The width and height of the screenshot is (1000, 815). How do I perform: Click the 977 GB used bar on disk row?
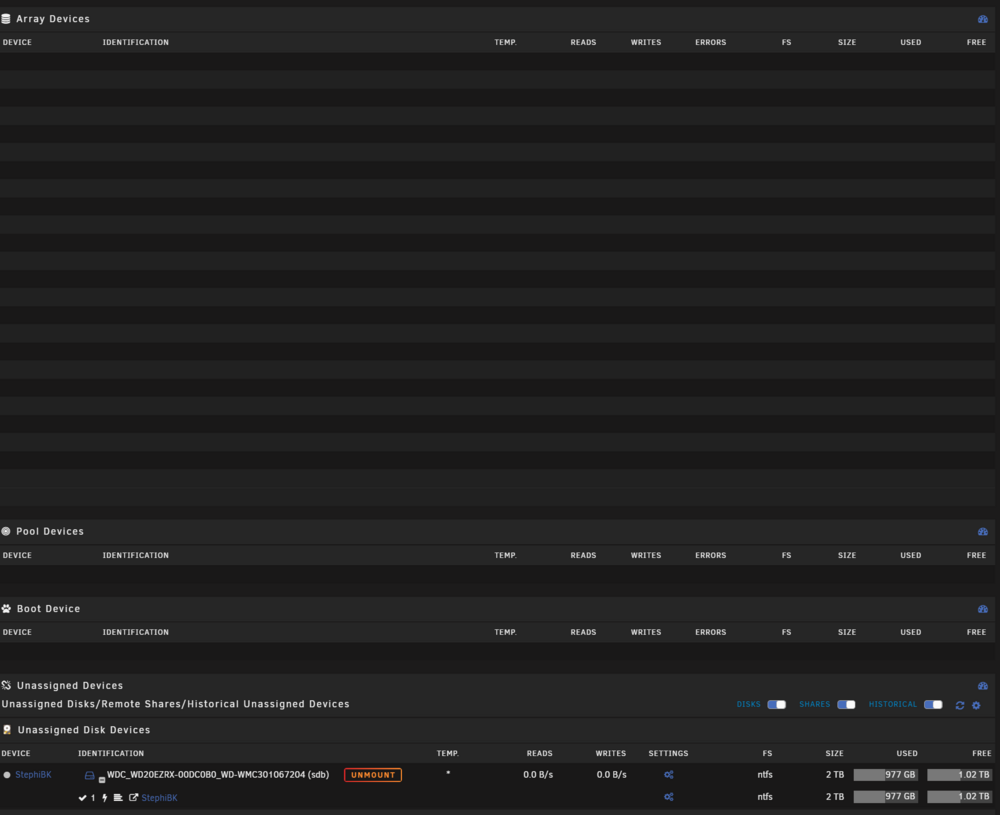pos(886,775)
